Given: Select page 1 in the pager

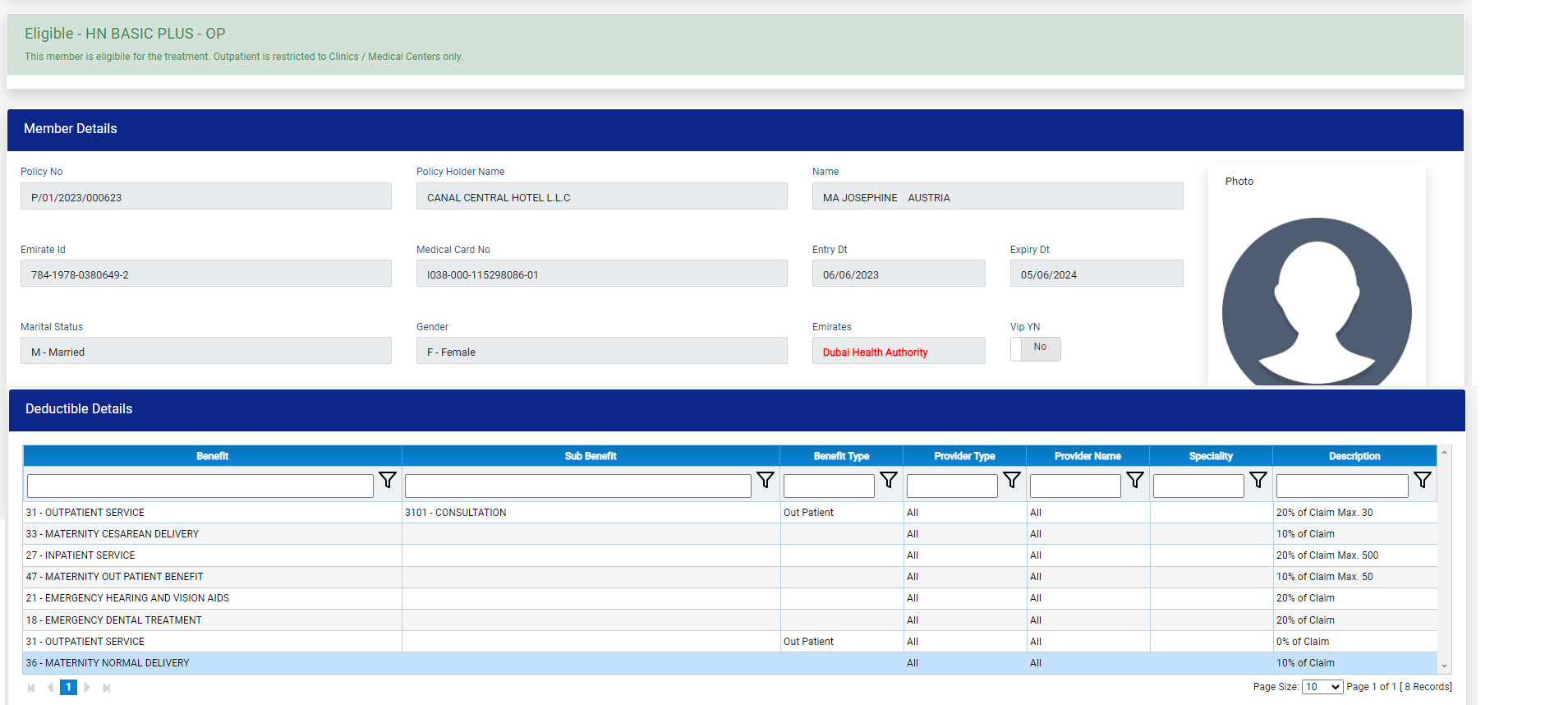Looking at the screenshot, I should (x=68, y=688).
